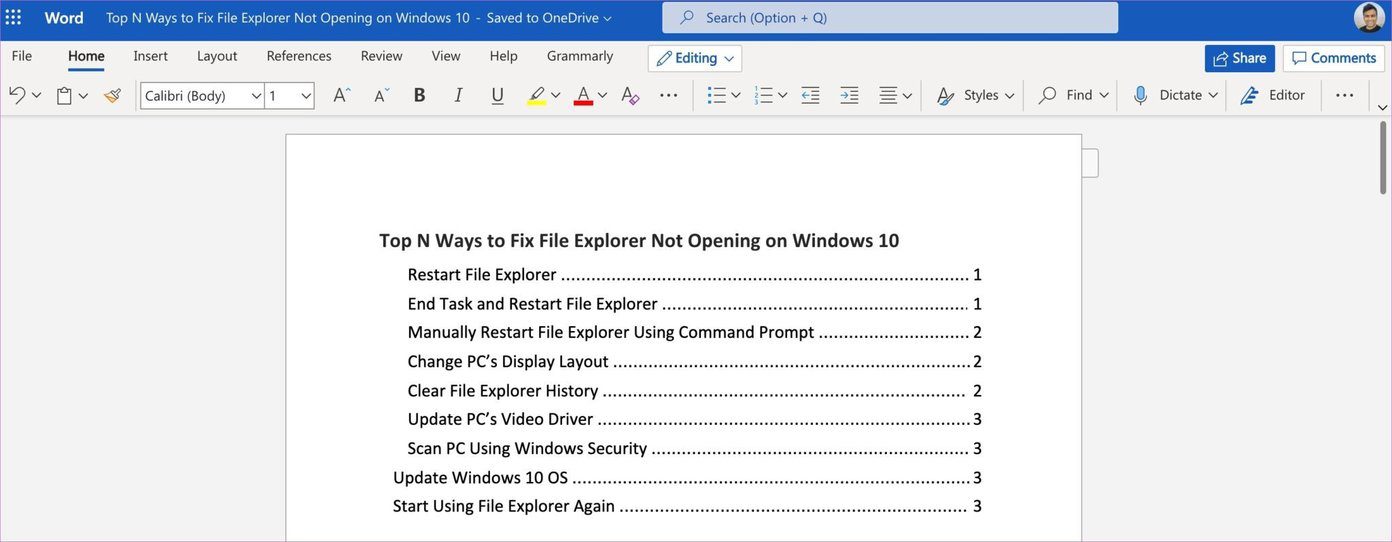Switch the Editing mode dropdown
The height and width of the screenshot is (542, 1392).
pyautogui.click(x=695, y=58)
